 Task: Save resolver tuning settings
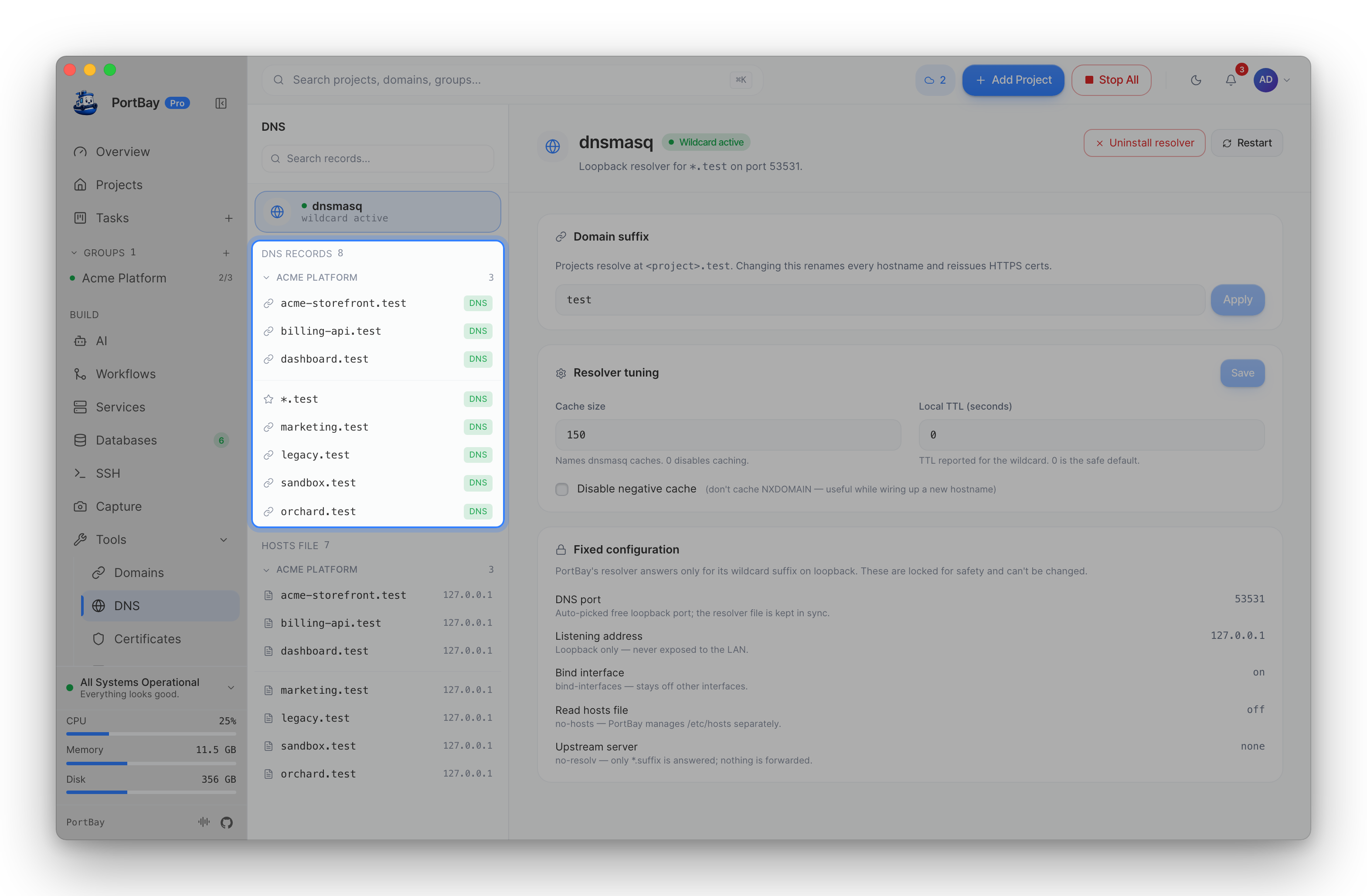tap(1242, 373)
